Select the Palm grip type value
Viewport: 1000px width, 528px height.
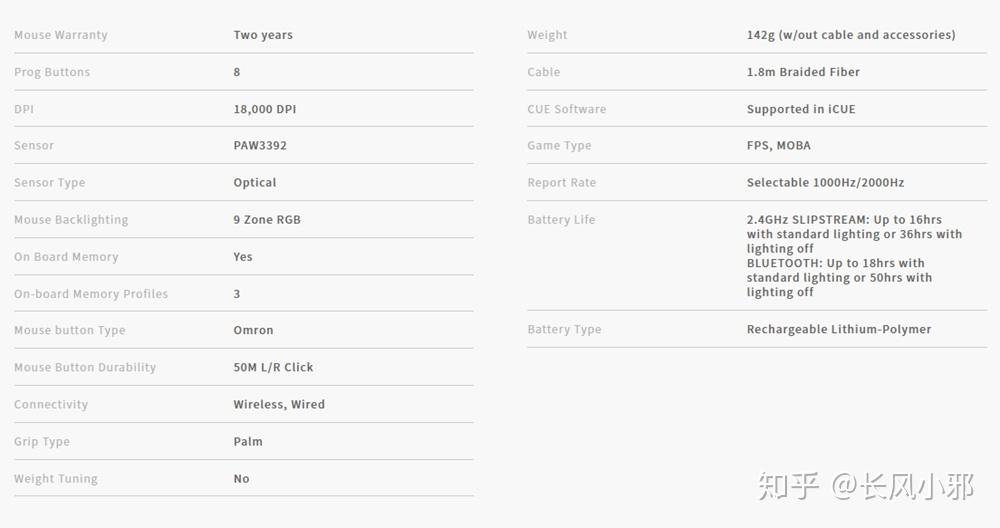point(248,441)
